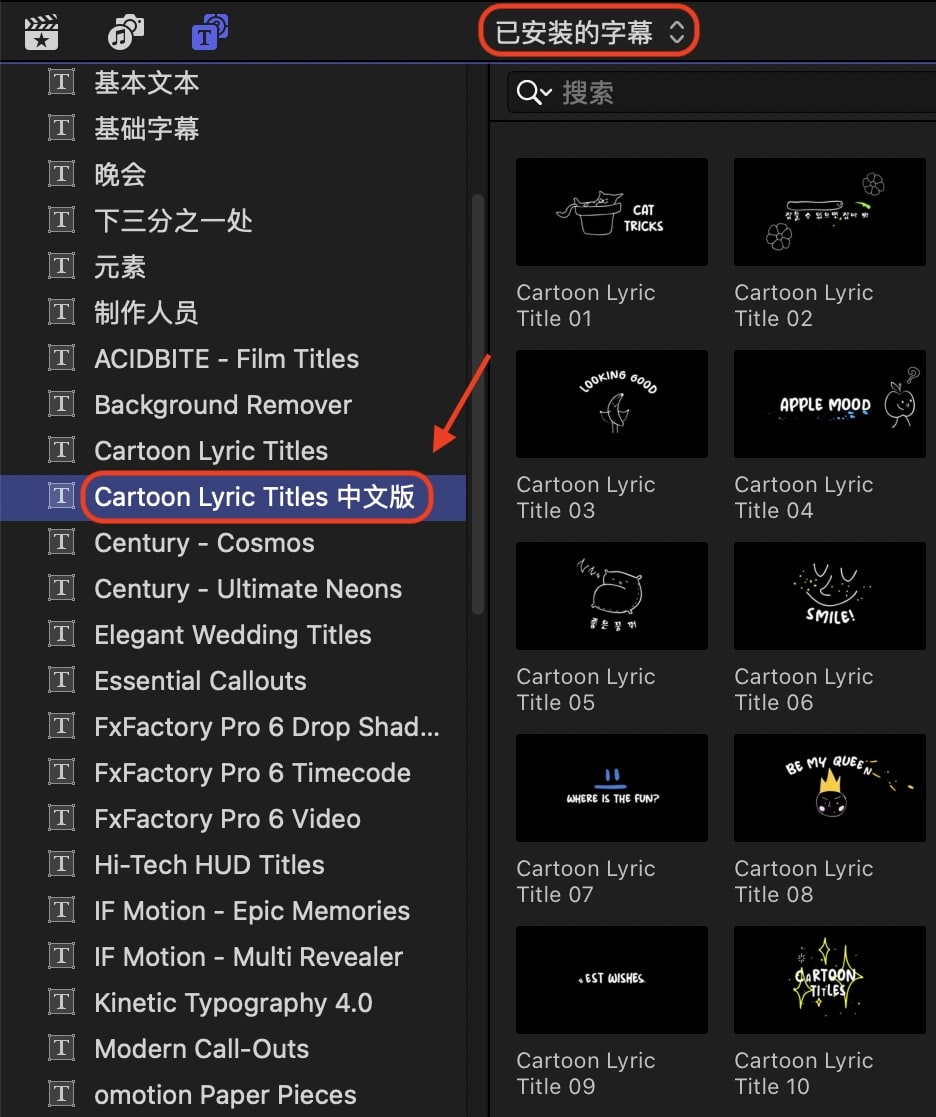Click the search magnifier icon
936x1117 pixels.
click(529, 93)
